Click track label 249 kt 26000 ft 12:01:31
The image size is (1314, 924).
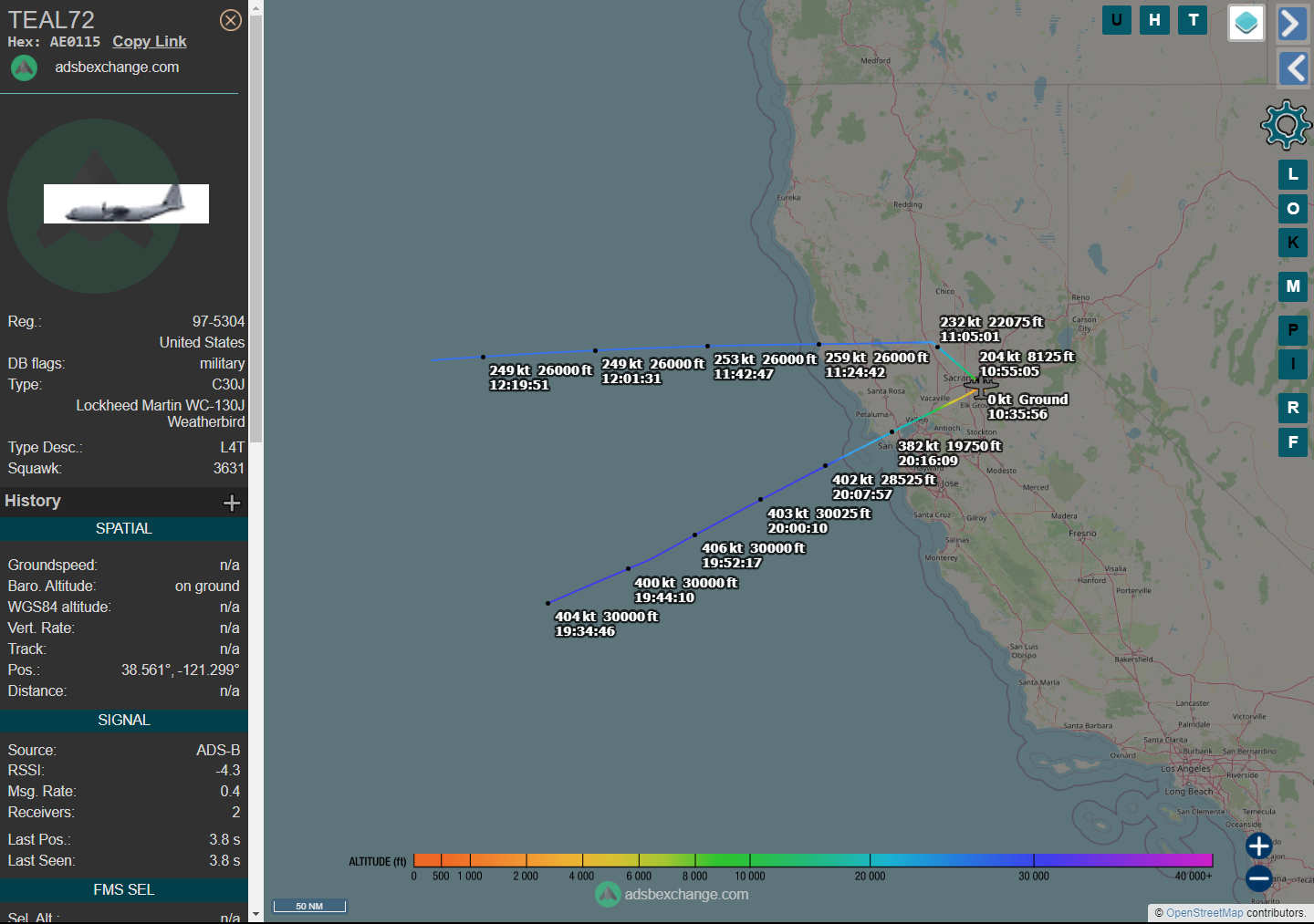click(652, 371)
